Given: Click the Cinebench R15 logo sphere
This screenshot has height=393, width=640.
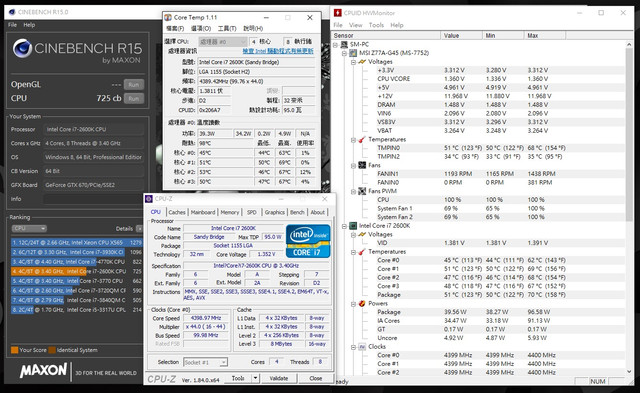Looking at the screenshot, I should coord(22,49).
